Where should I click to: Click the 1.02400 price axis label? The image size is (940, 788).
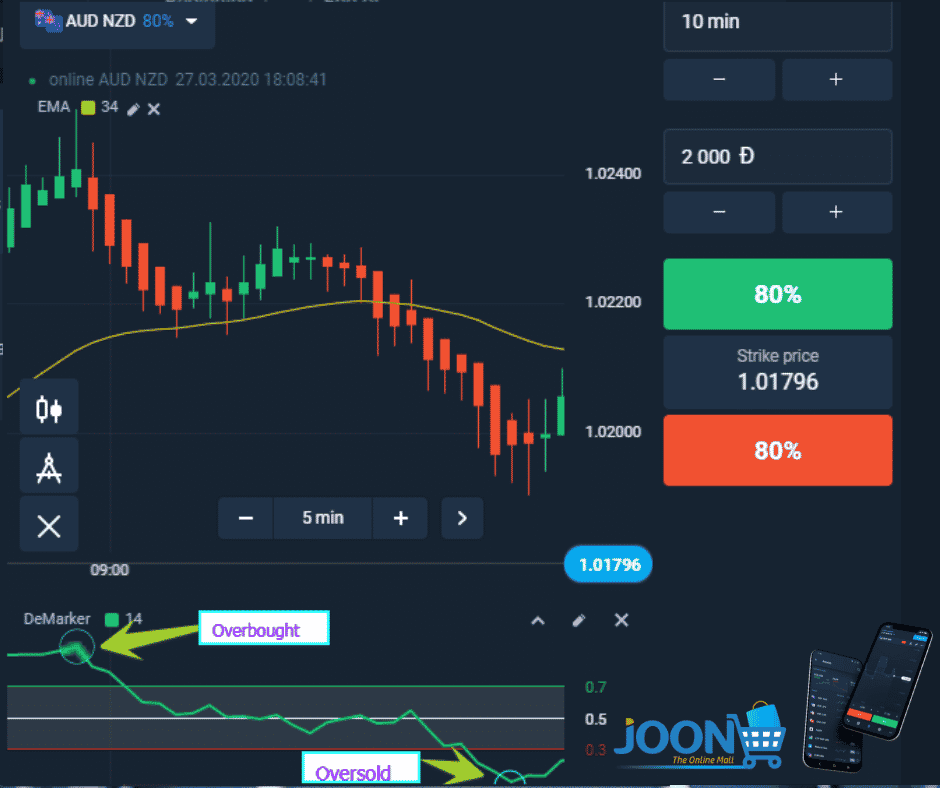click(613, 174)
